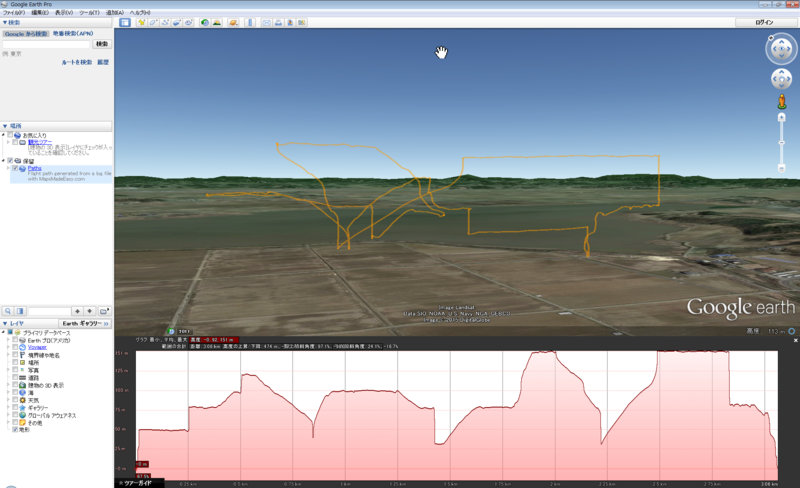Toggle the sidebar visibility toolbar icon
This screenshot has height=488, width=800.
pyautogui.click(x=125, y=22)
